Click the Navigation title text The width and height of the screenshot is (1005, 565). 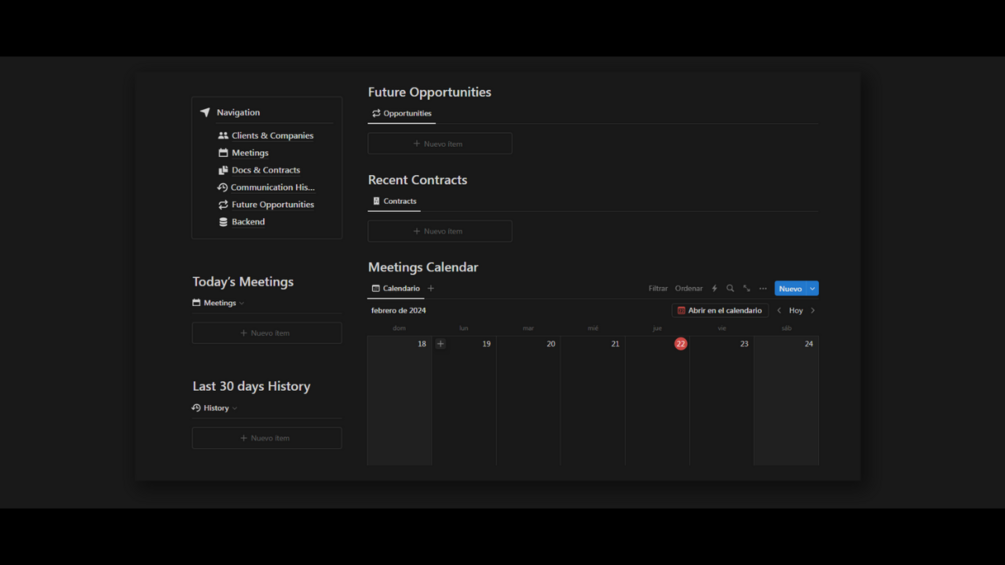pos(238,112)
